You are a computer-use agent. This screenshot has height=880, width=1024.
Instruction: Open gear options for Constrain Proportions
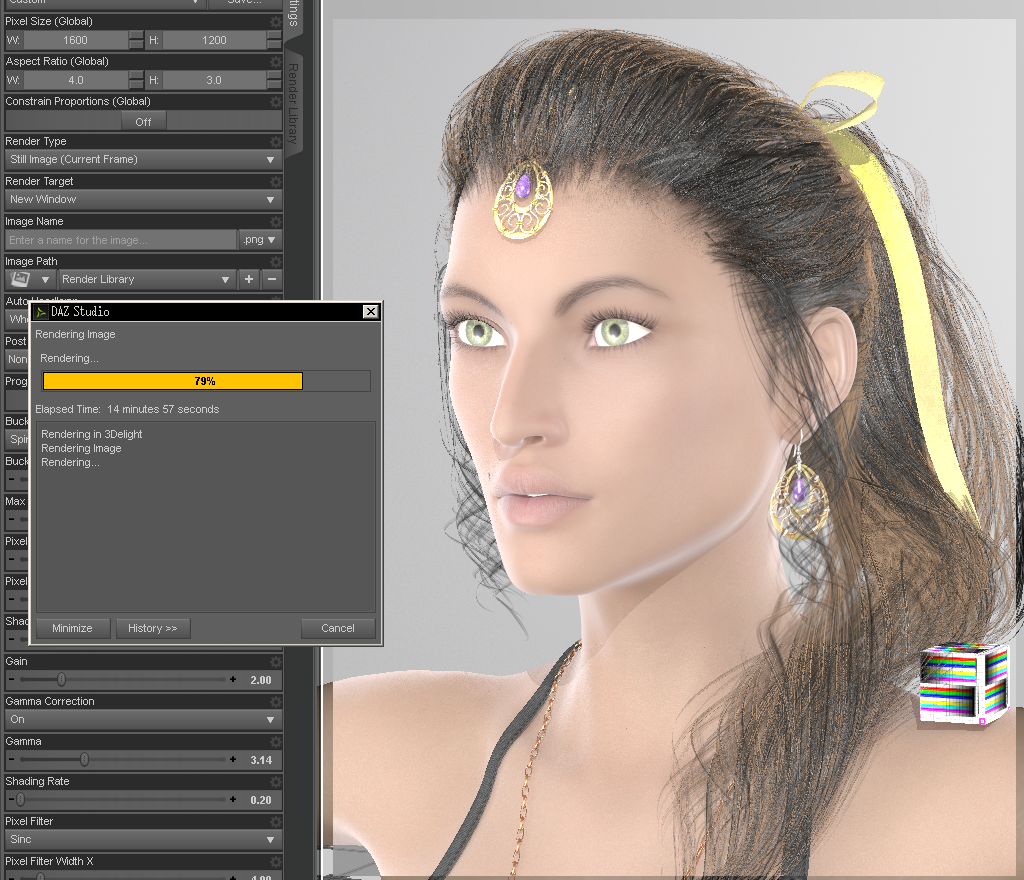coord(276,101)
